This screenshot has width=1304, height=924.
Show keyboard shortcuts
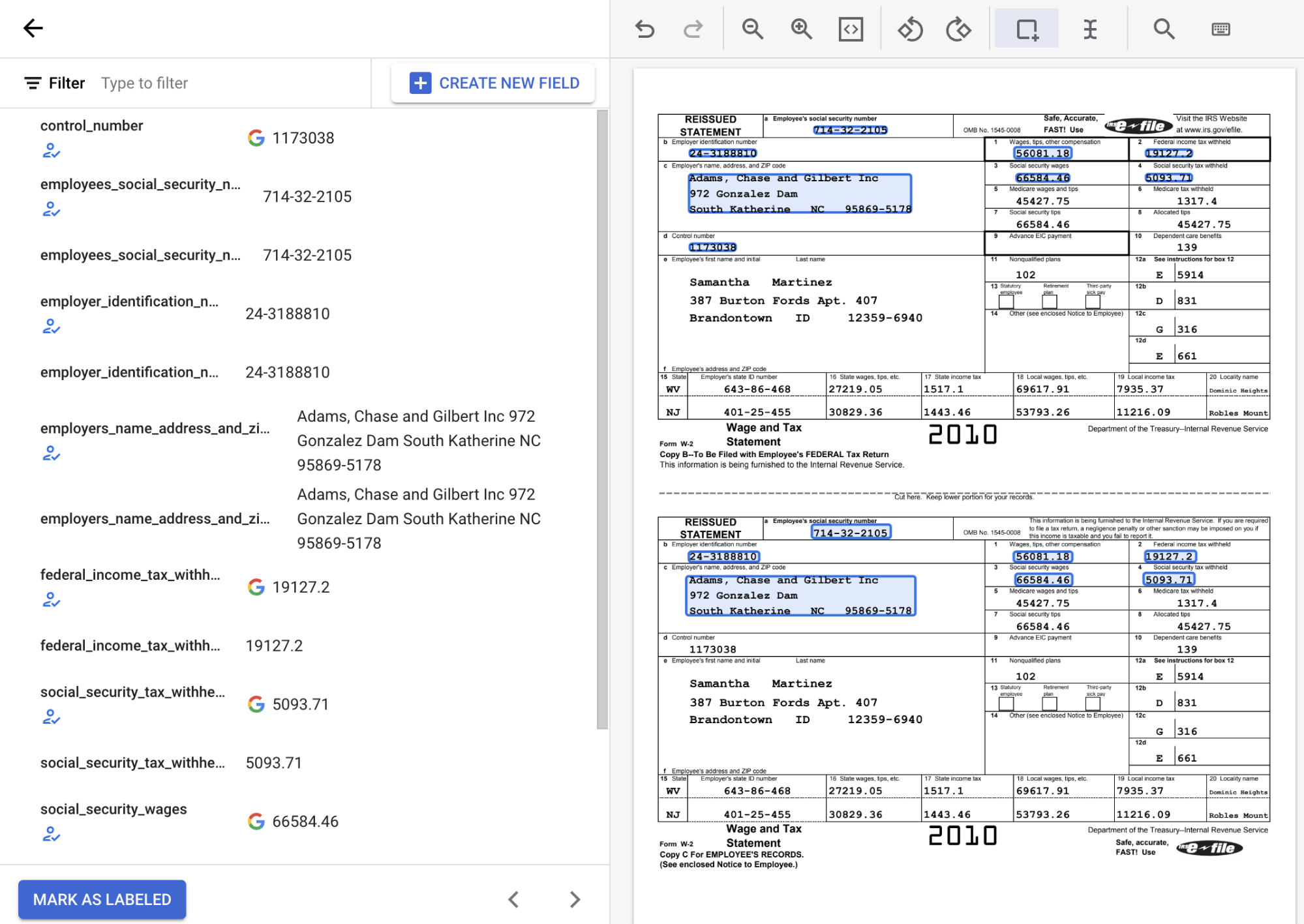(1221, 29)
